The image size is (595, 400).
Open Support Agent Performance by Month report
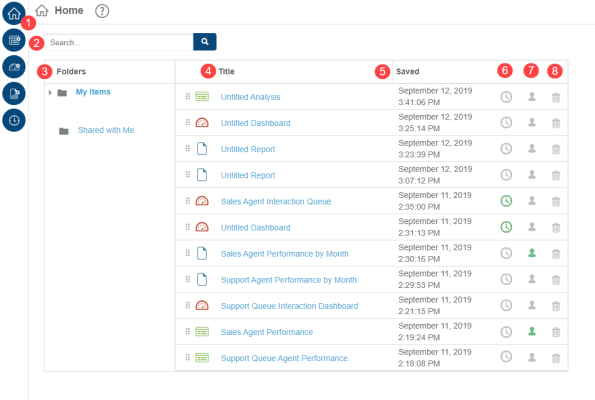(289, 280)
